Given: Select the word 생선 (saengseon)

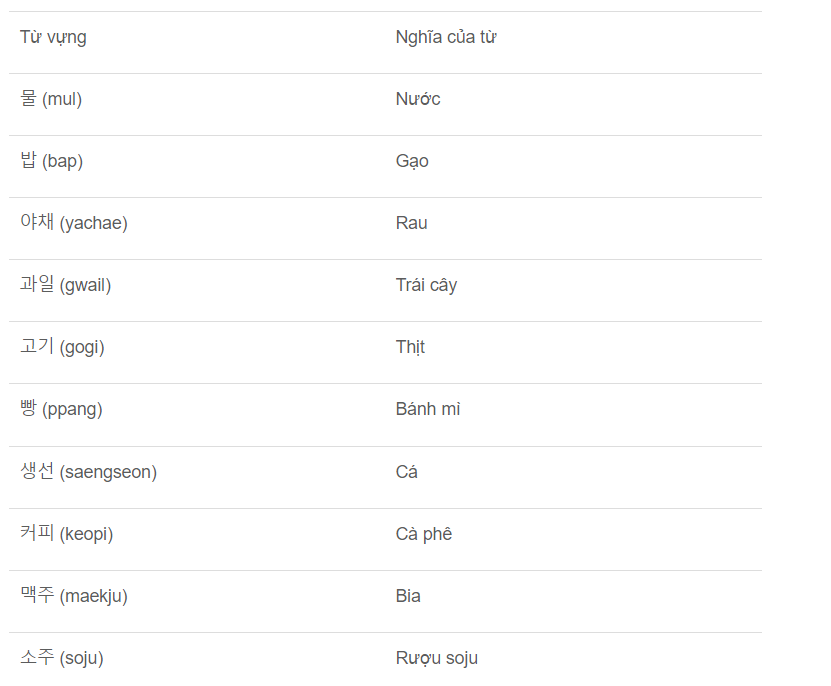Looking at the screenshot, I should coord(88,472).
